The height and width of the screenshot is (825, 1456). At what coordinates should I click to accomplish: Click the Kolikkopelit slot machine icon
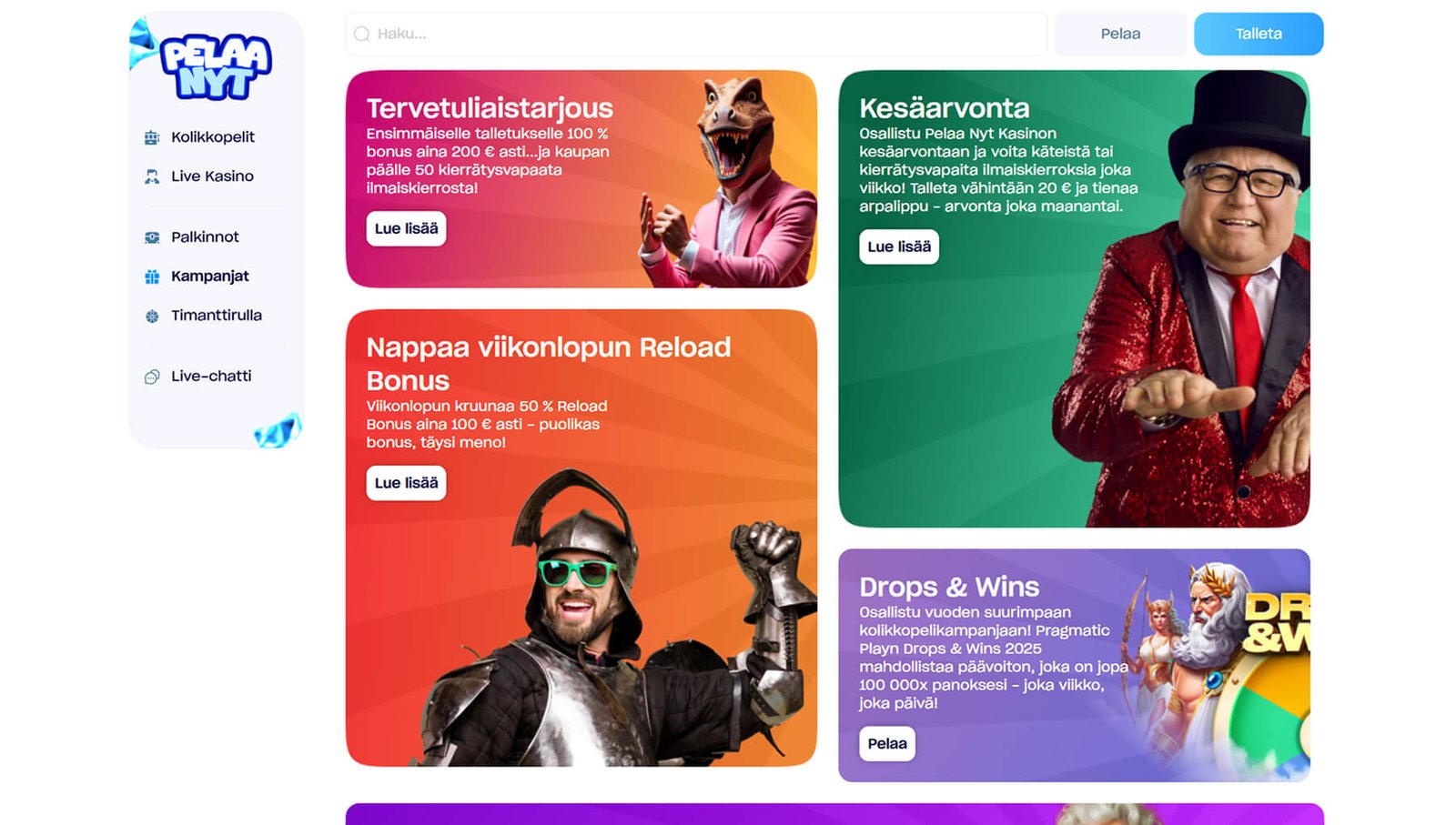coord(152,137)
